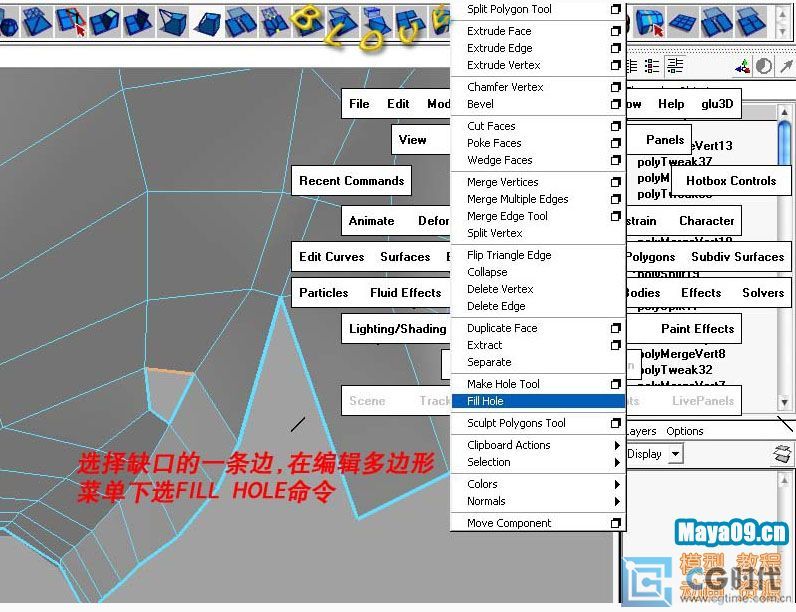Viewport: 796px width, 612px height.
Task: Open the Layers menu in Layer Editor
Action: point(642,431)
